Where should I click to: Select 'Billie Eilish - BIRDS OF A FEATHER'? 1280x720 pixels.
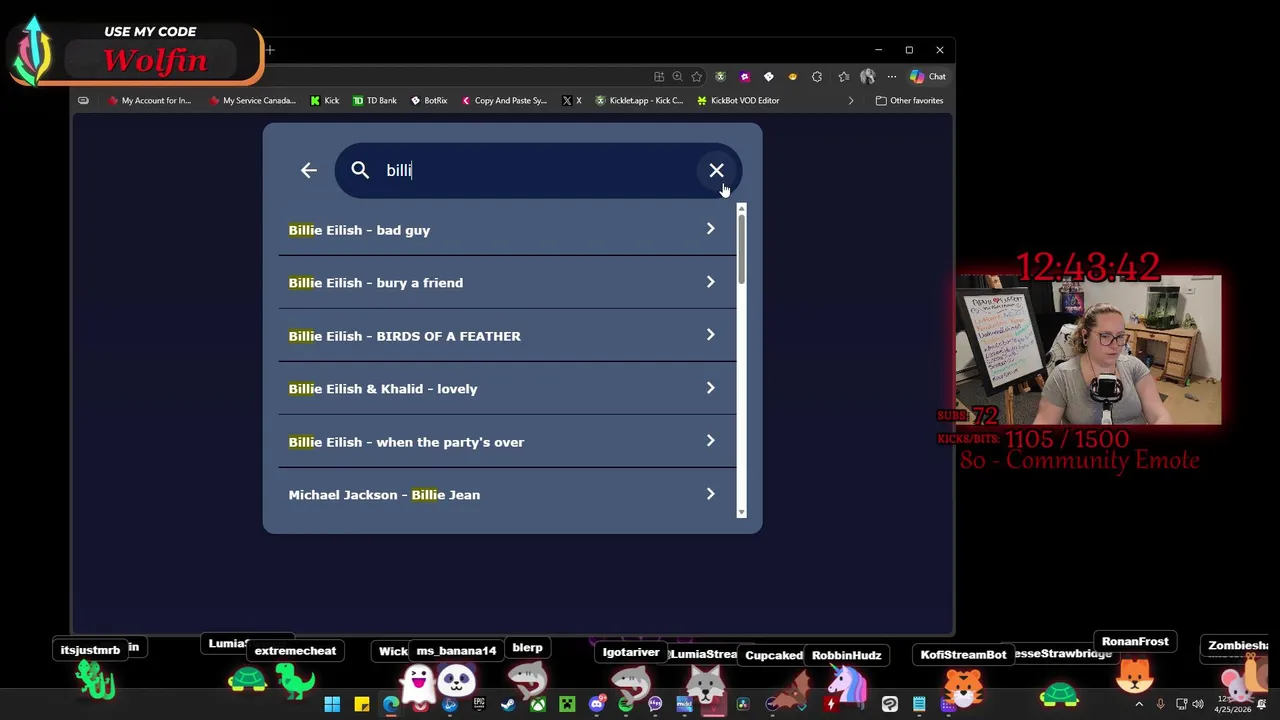click(507, 336)
